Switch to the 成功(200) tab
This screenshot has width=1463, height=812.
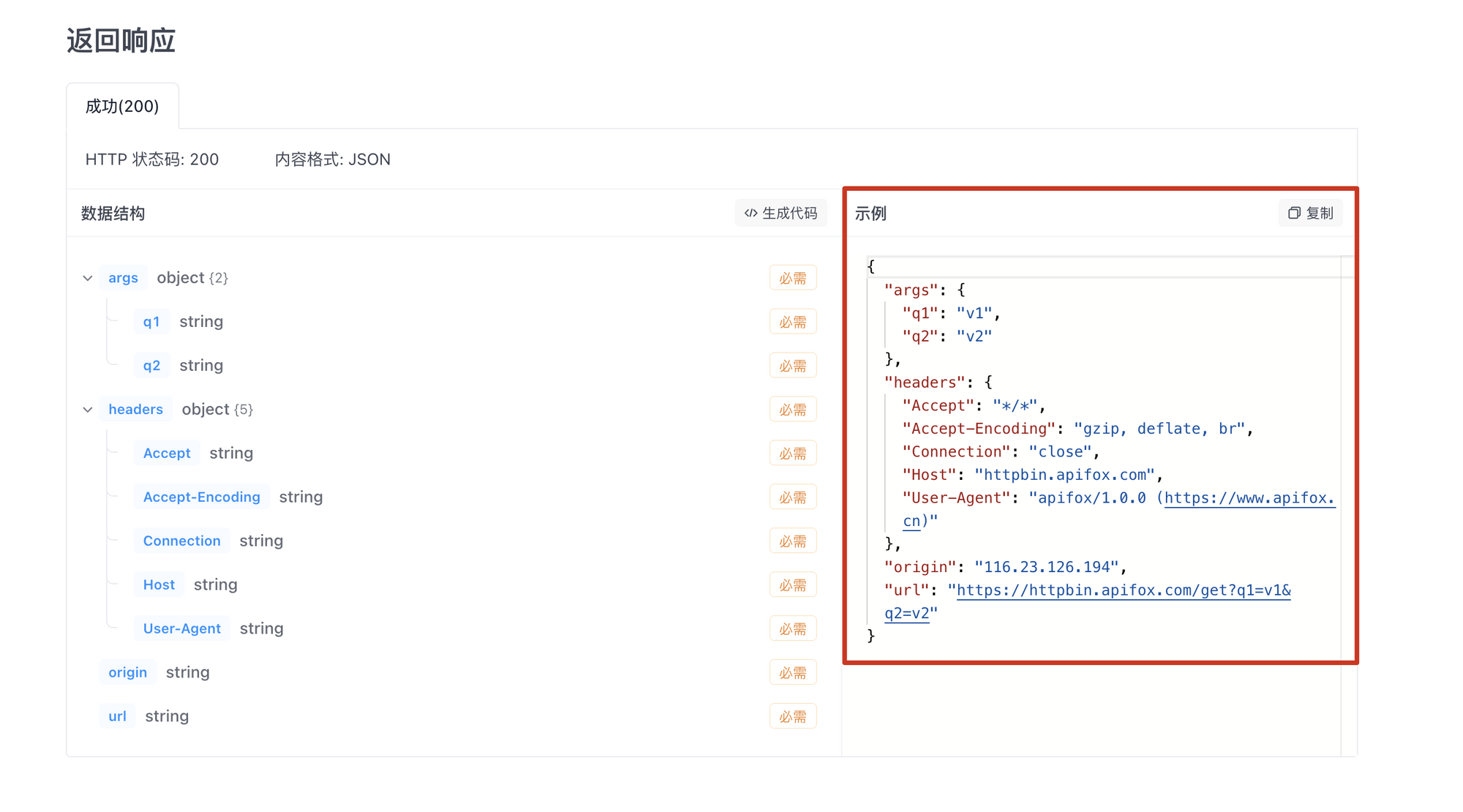(x=122, y=106)
